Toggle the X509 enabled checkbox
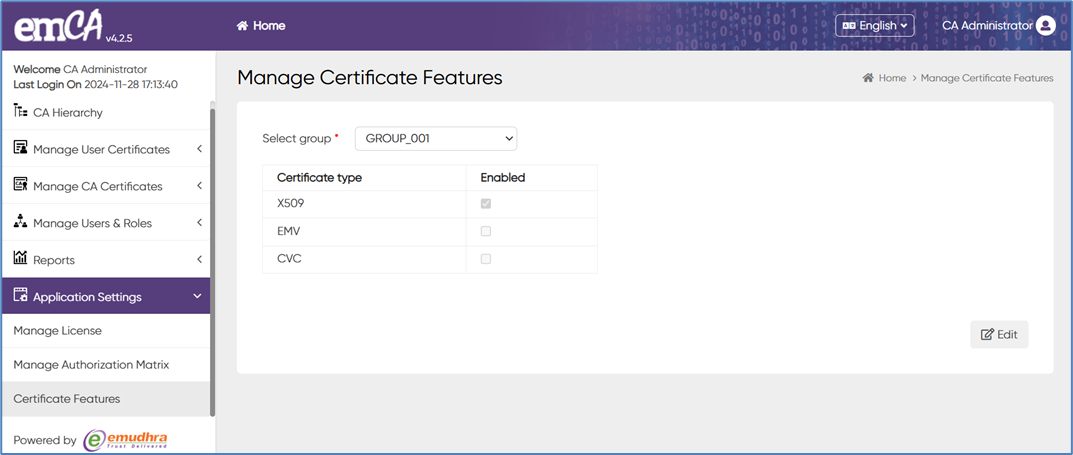 click(486, 204)
